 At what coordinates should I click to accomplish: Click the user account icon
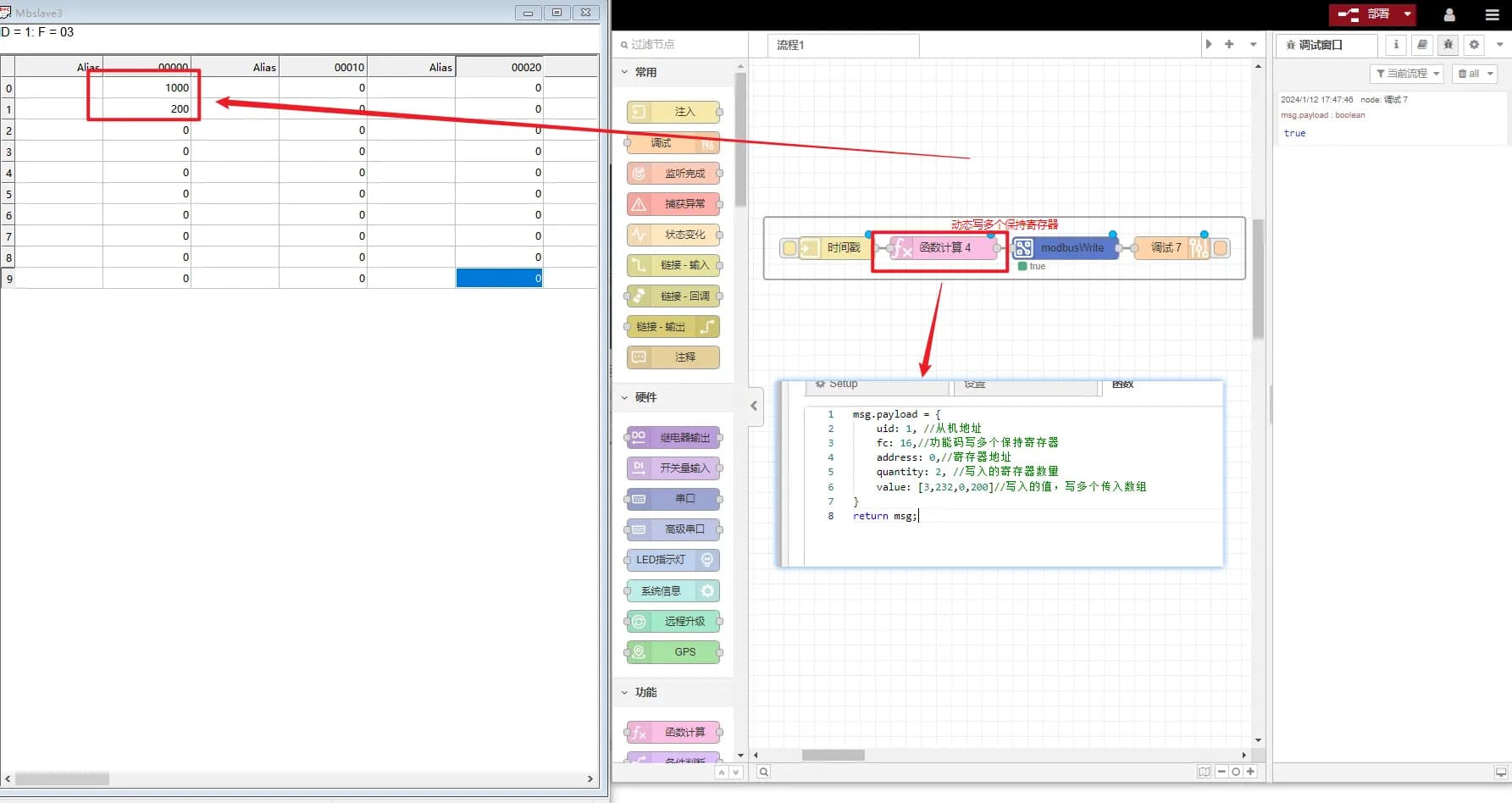coord(1449,14)
